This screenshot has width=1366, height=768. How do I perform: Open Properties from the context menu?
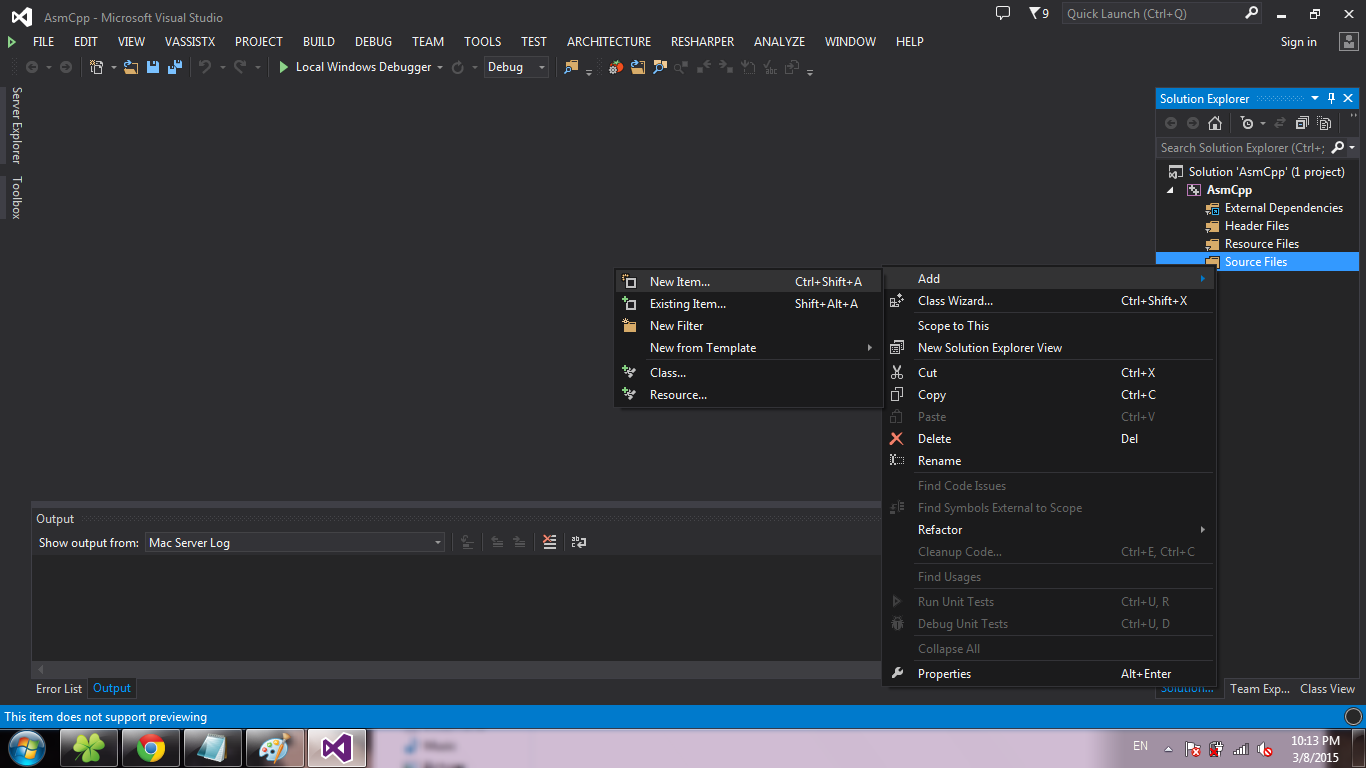pyautogui.click(x=1049, y=674)
